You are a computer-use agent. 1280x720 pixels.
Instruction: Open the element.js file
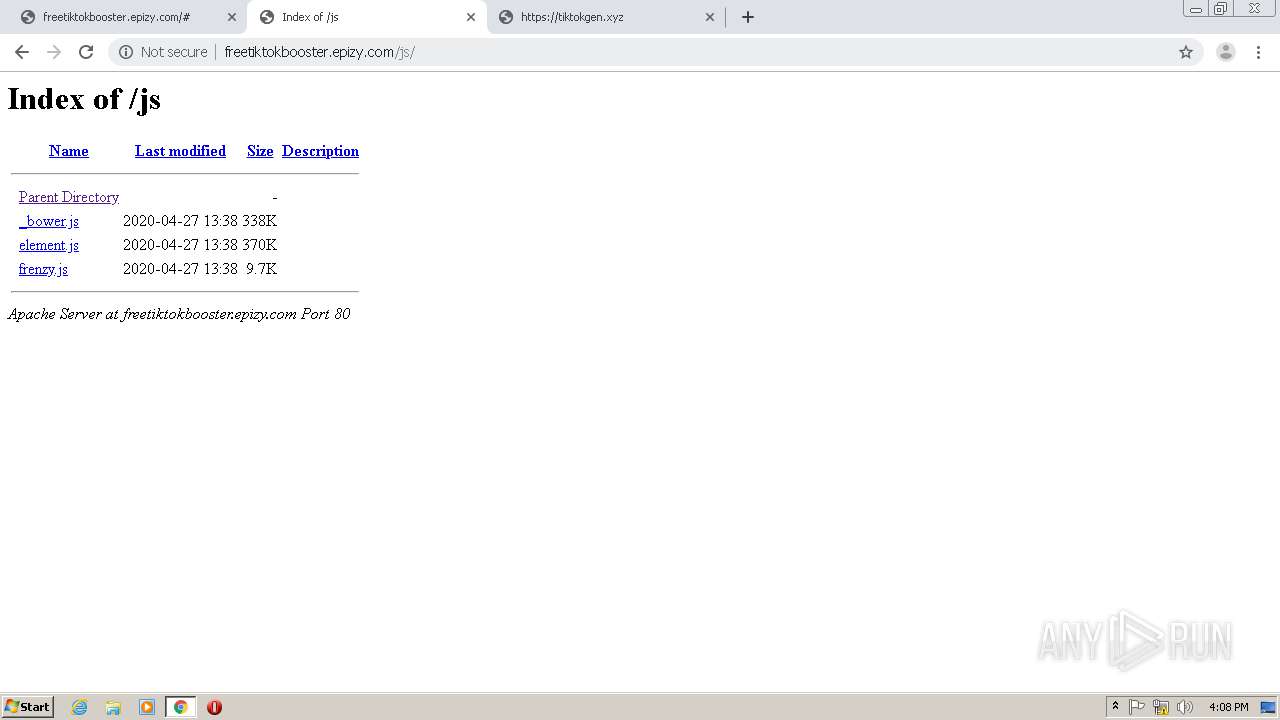click(49, 245)
